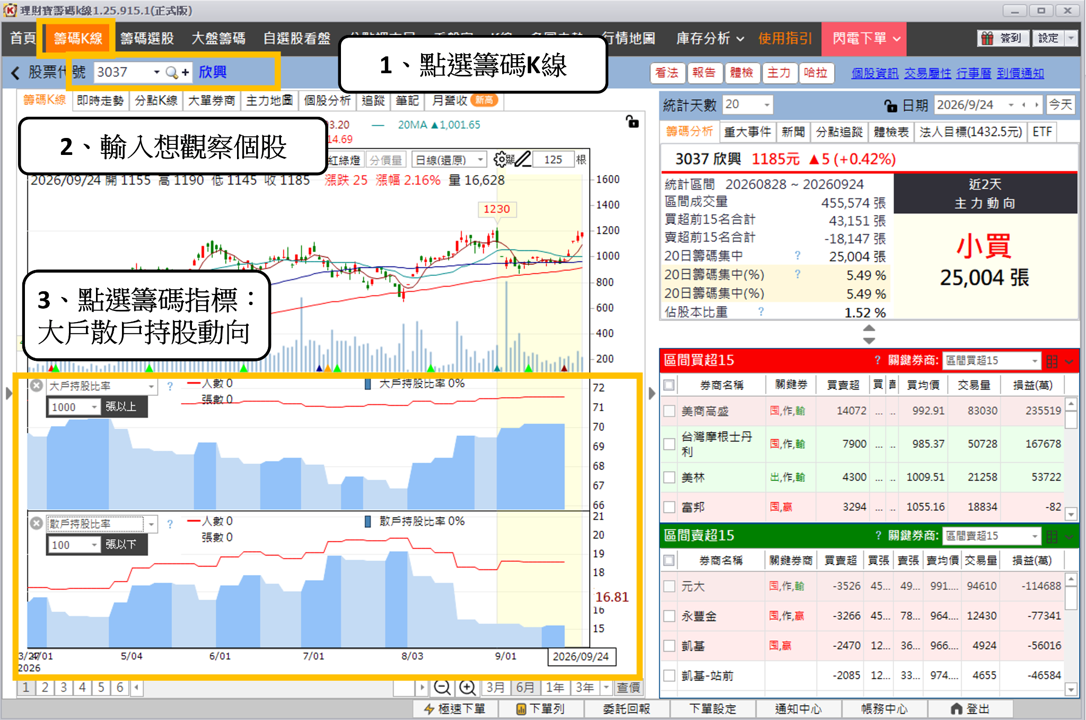
Task: Click the help icon in 區間賣超15 header
Action: pyautogui.click(x=878, y=535)
